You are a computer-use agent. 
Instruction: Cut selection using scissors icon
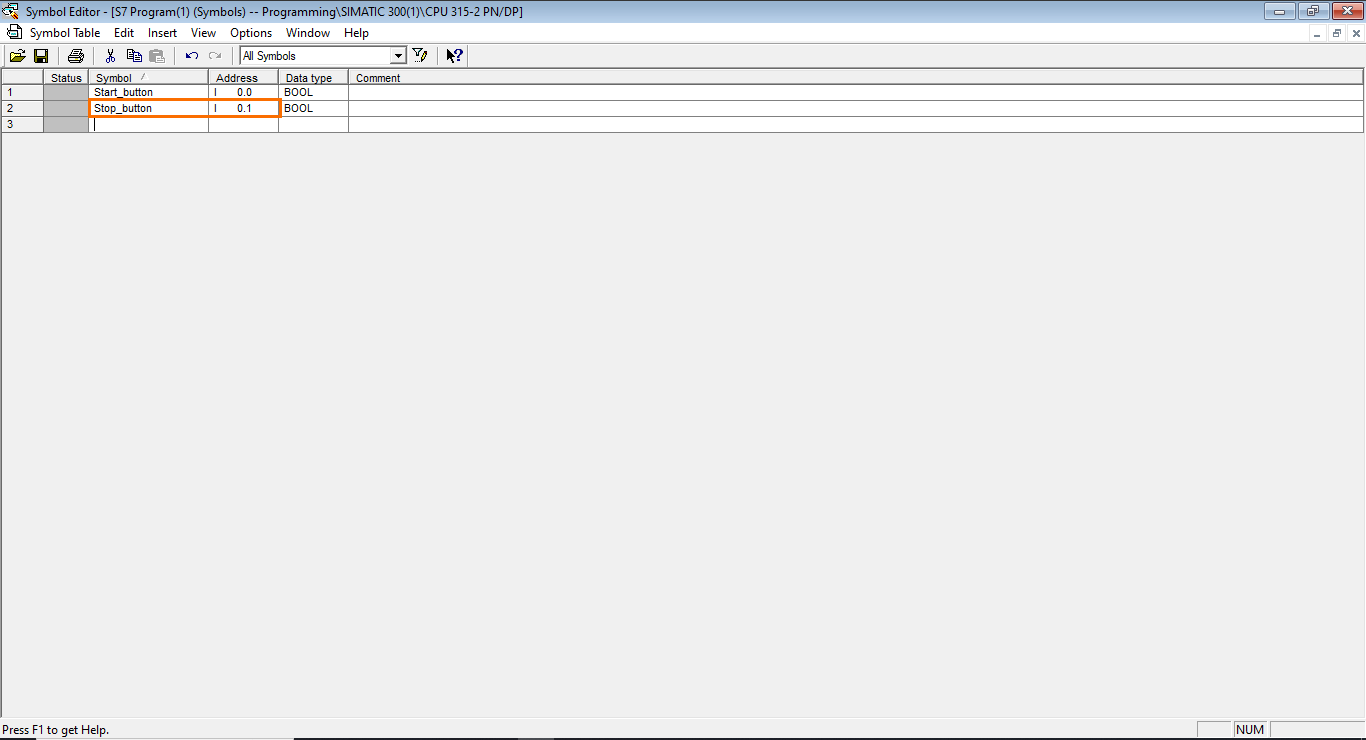click(x=111, y=56)
